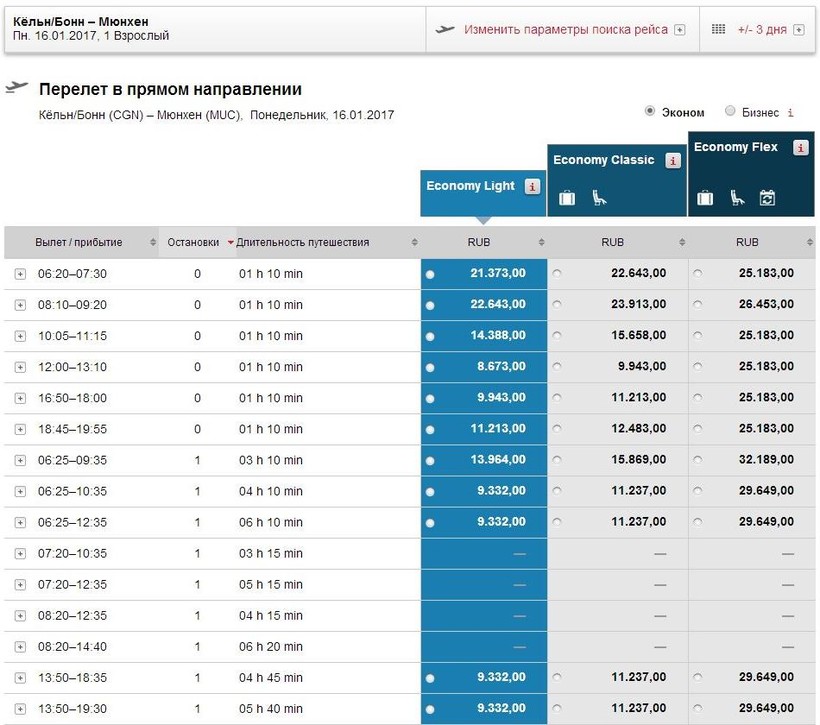This screenshot has width=820, height=725.
Task: Click calendar grid icon near +/- 3 дня
Action: [x=718, y=29]
